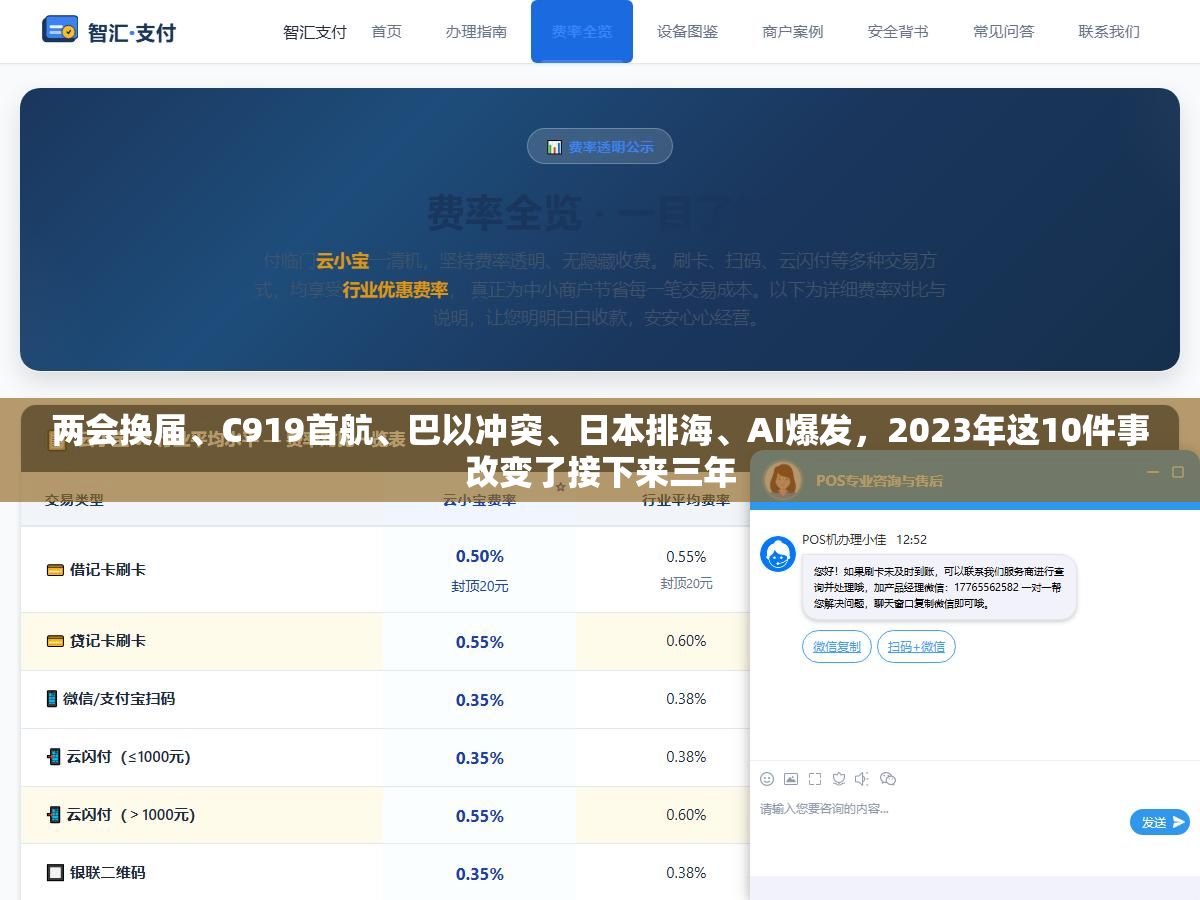
Task: Click the send image icon in chat
Action: [x=791, y=778]
